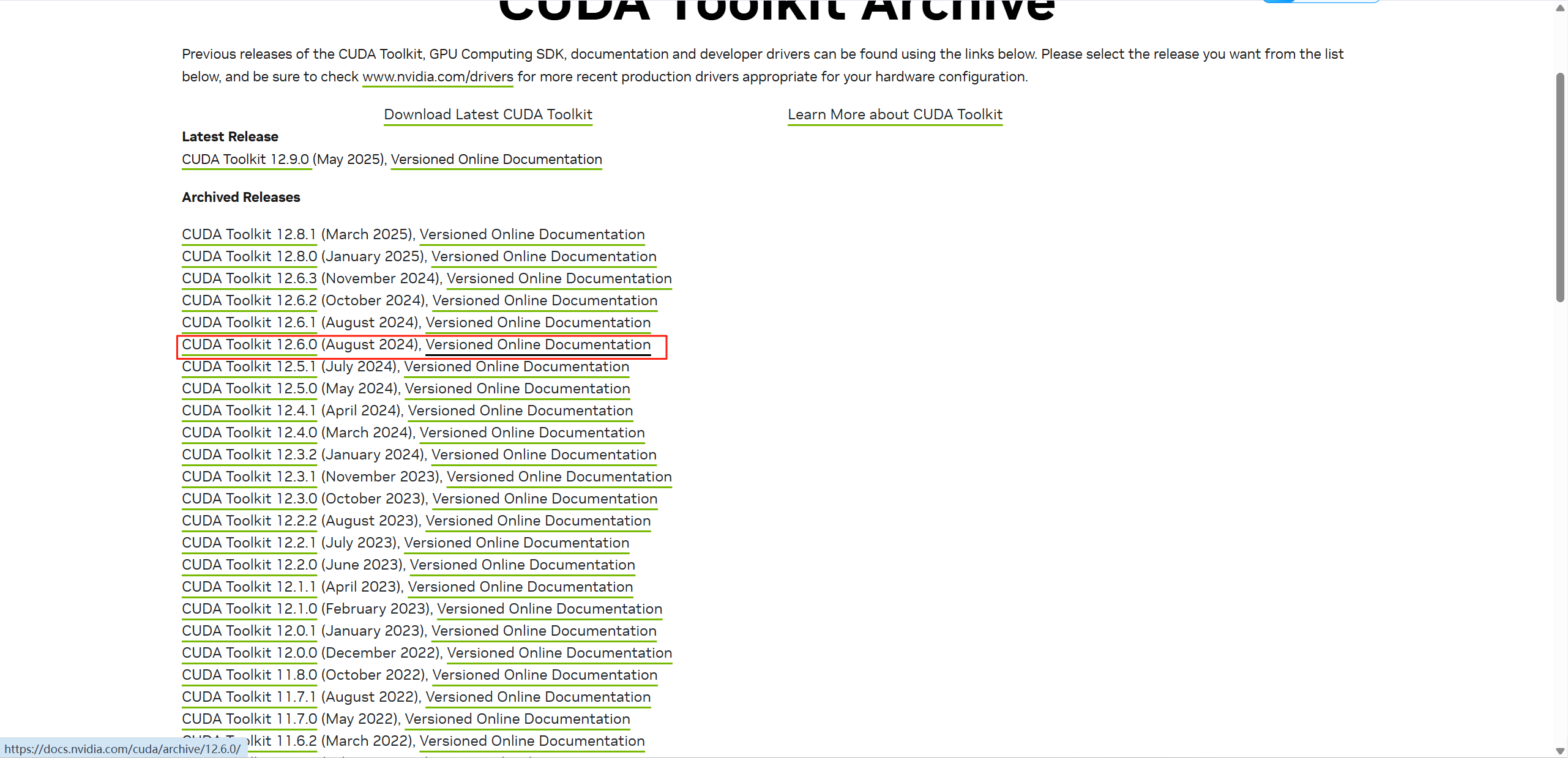Open CUDA Toolkit 12.9.0 latest release

click(246, 160)
